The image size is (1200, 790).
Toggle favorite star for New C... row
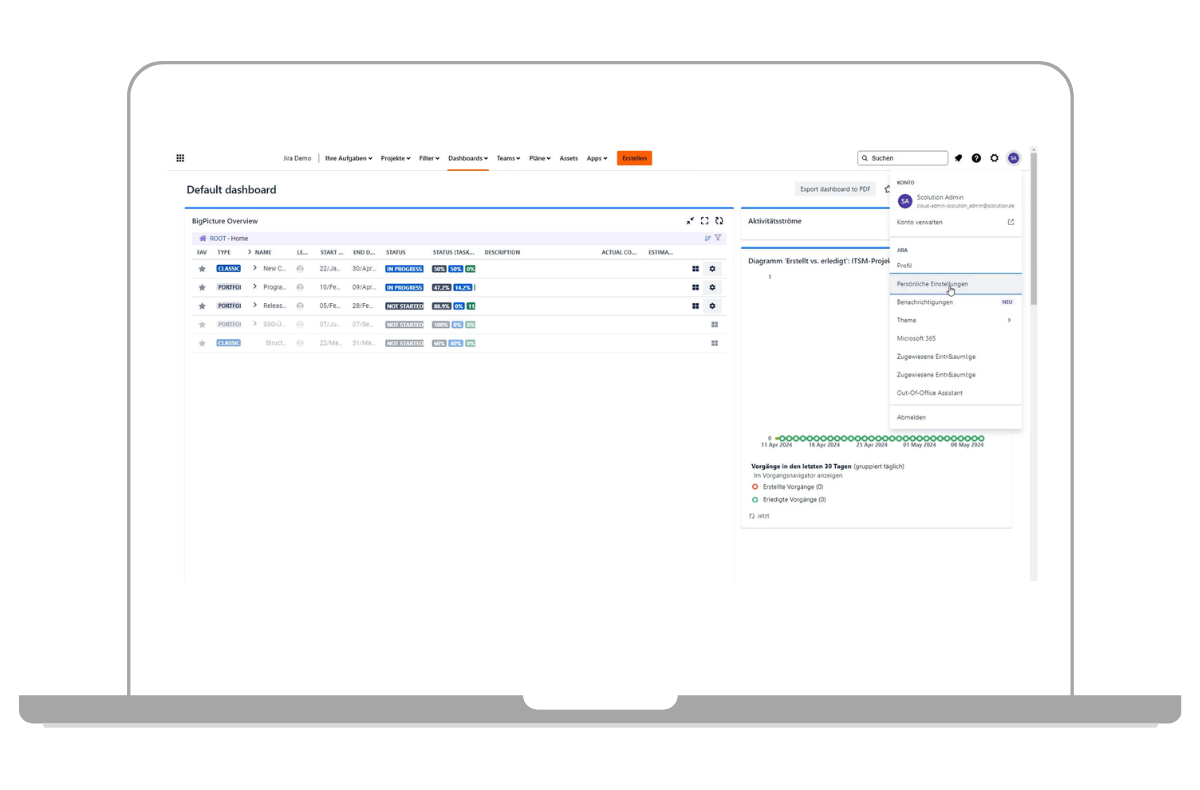(202, 269)
